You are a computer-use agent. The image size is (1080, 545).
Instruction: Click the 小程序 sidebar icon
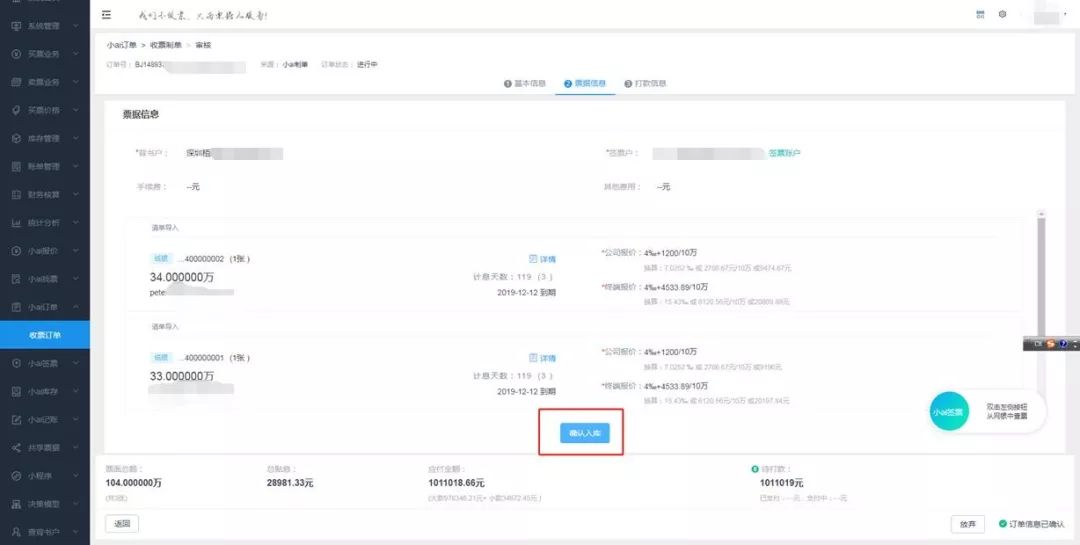tap(17, 476)
